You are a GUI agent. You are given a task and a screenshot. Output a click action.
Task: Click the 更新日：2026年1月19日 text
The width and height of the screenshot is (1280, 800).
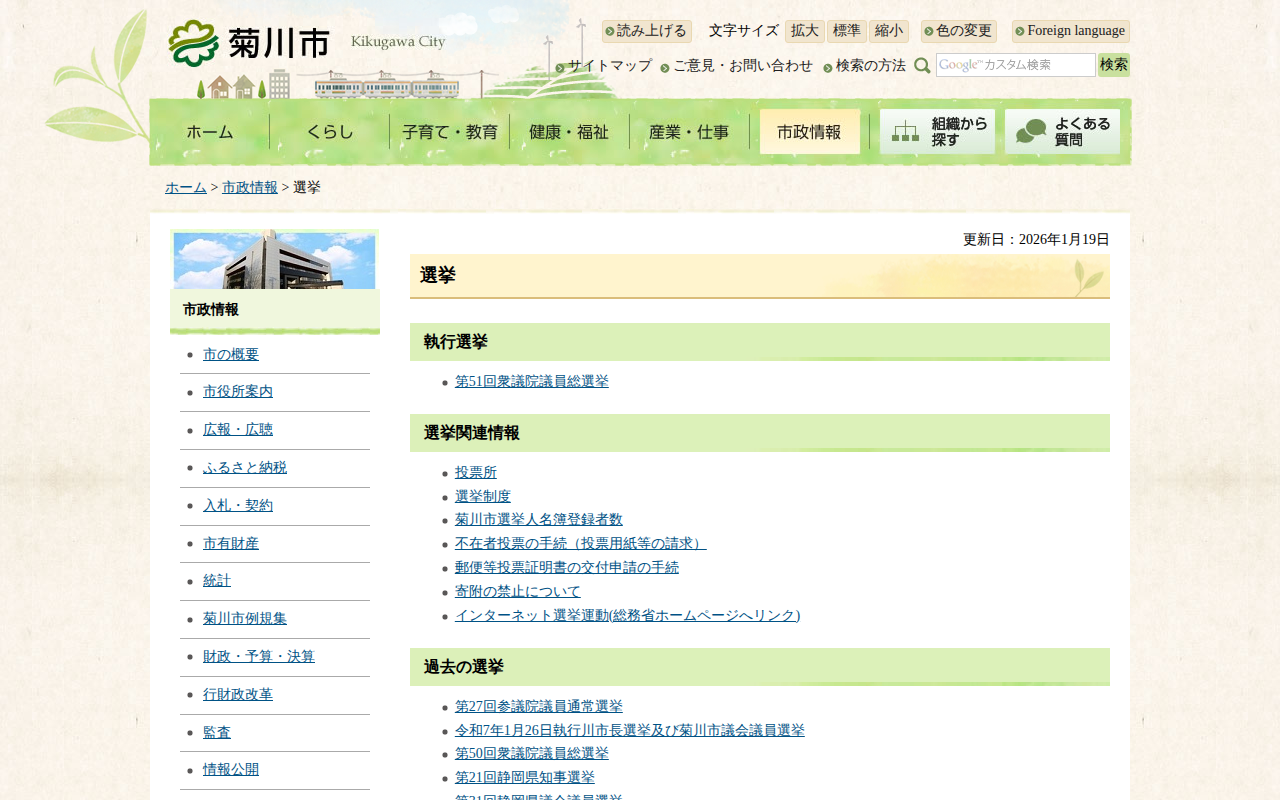[x=1036, y=240]
